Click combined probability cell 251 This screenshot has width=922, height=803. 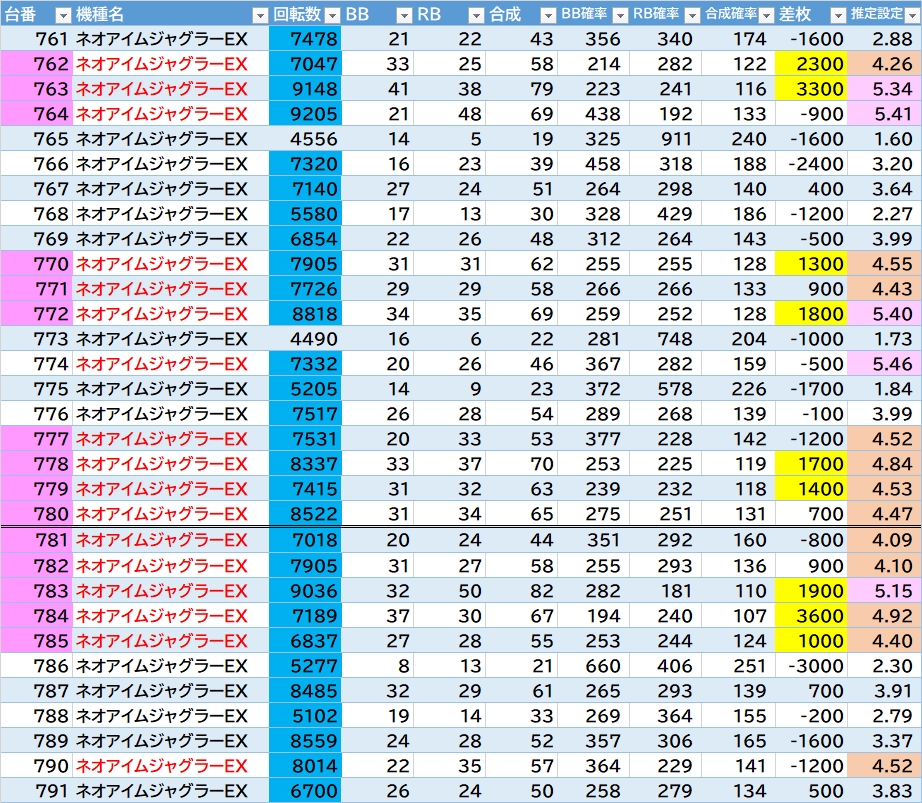pos(738,665)
